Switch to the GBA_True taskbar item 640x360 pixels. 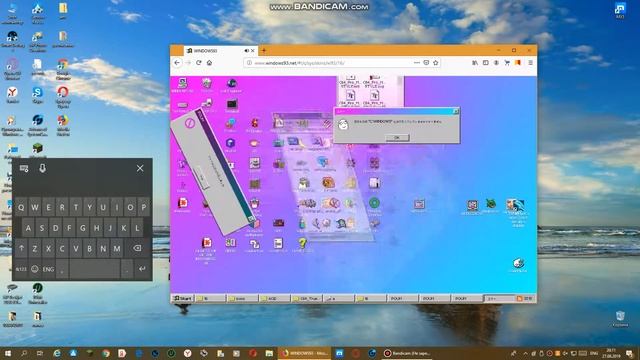click(x=307, y=298)
